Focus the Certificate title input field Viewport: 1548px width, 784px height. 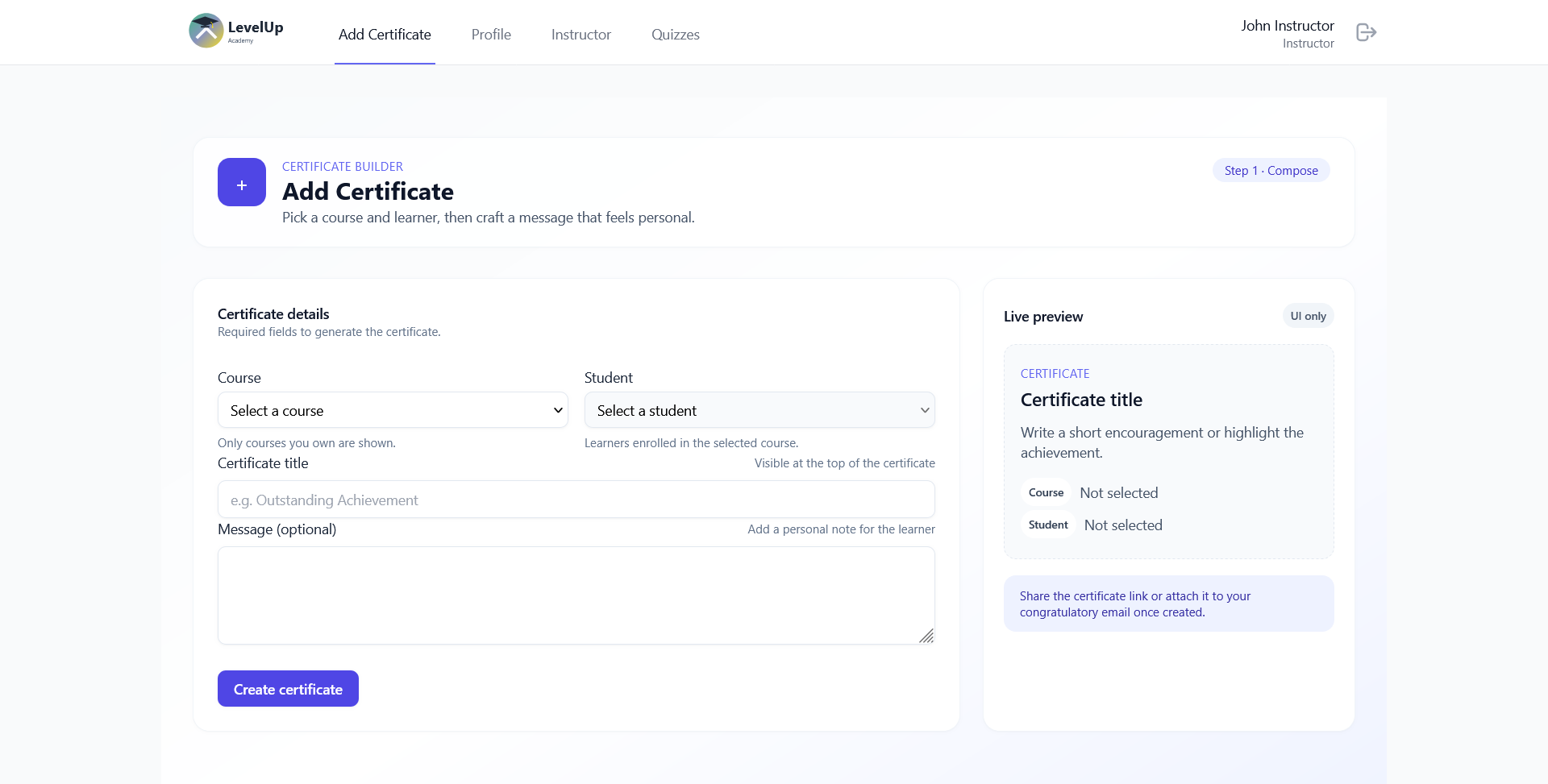[x=576, y=500]
